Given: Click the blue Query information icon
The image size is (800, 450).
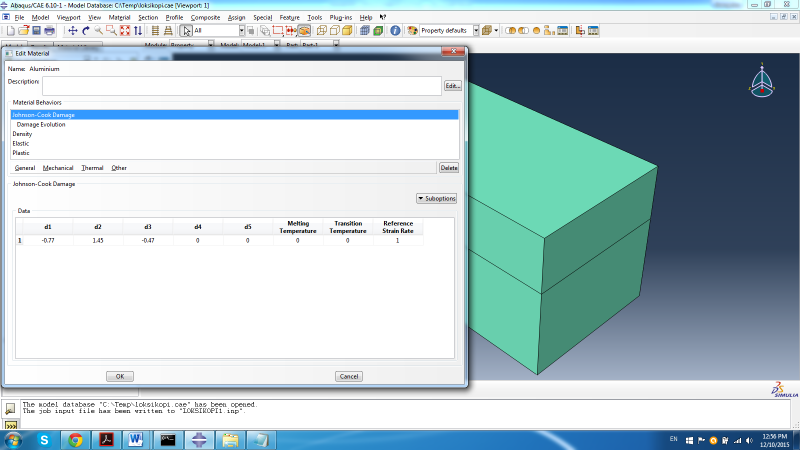Looking at the screenshot, I should point(395,31).
